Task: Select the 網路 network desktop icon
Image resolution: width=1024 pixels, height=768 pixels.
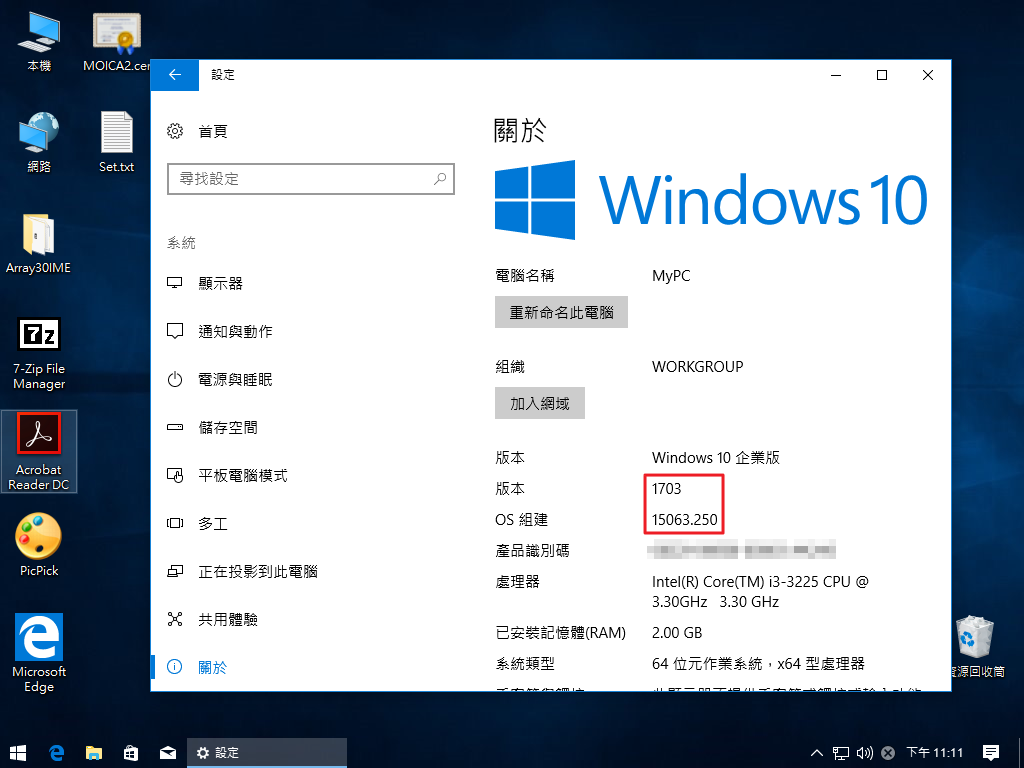Action: (x=39, y=142)
